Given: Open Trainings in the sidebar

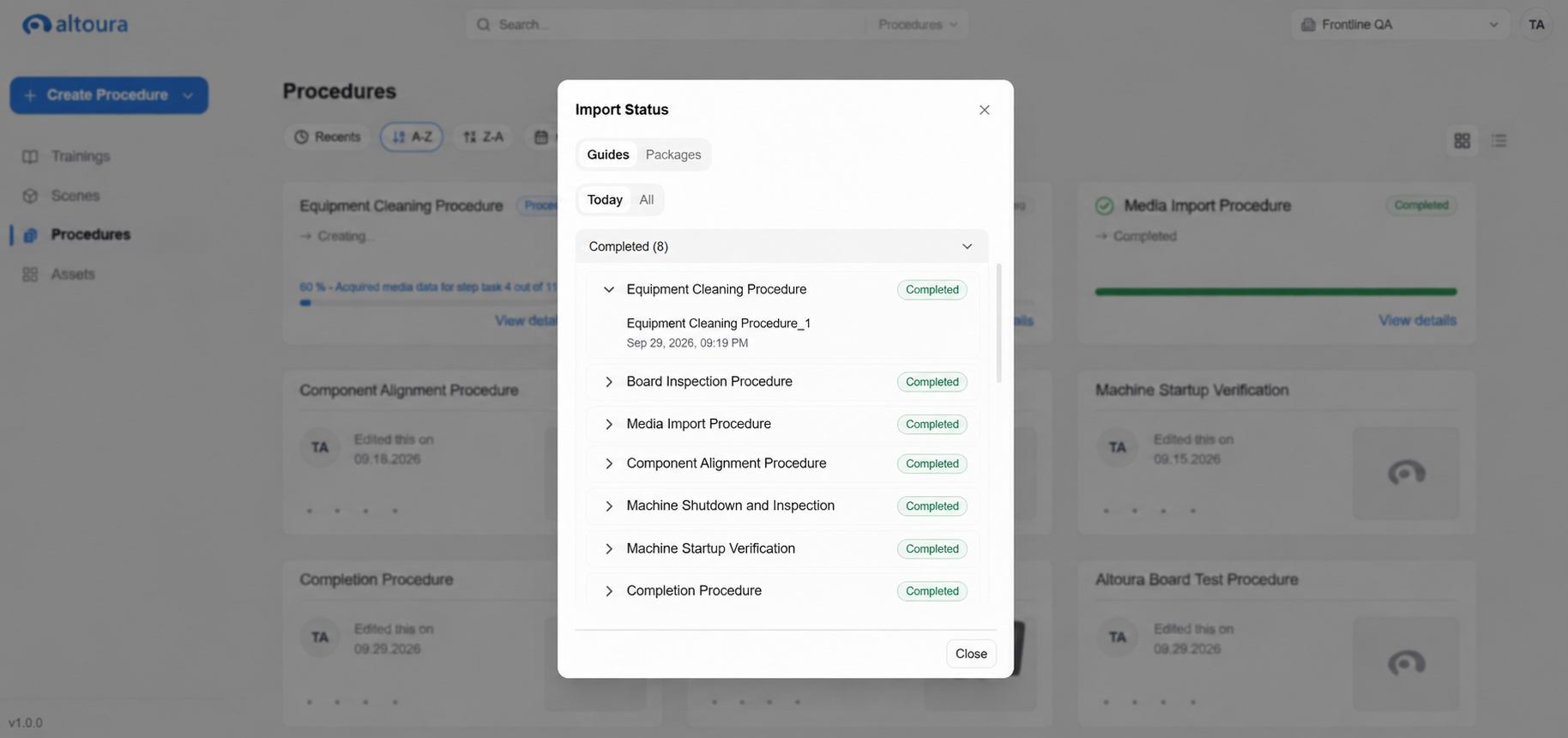Looking at the screenshot, I should pyautogui.click(x=81, y=156).
